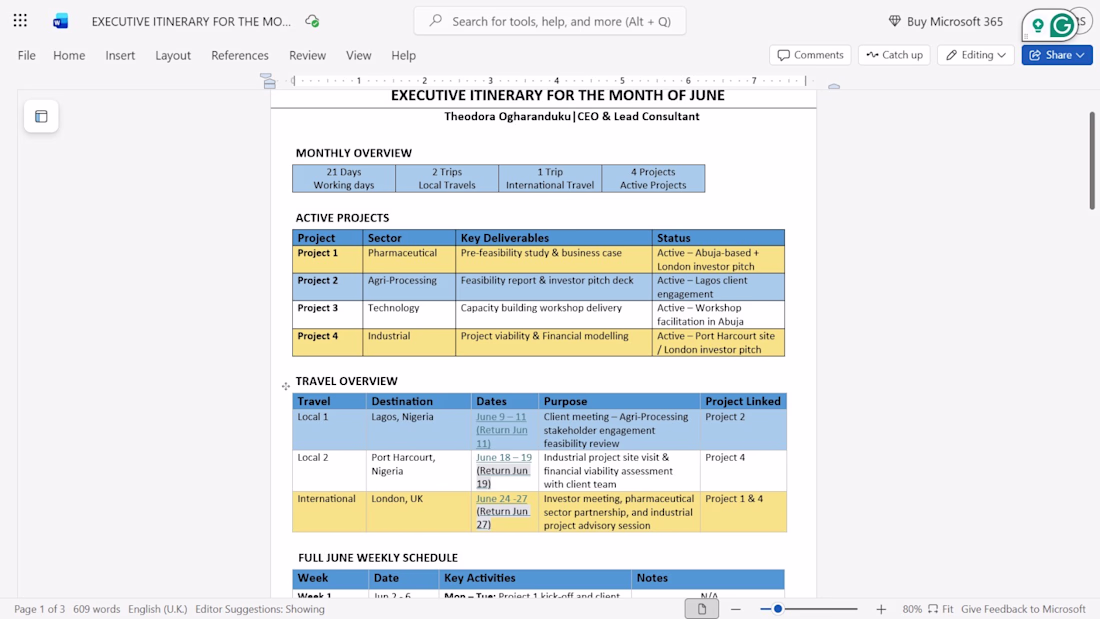The image size is (1100, 619).
Task: Click the search box for tools and help
Action: click(x=550, y=21)
